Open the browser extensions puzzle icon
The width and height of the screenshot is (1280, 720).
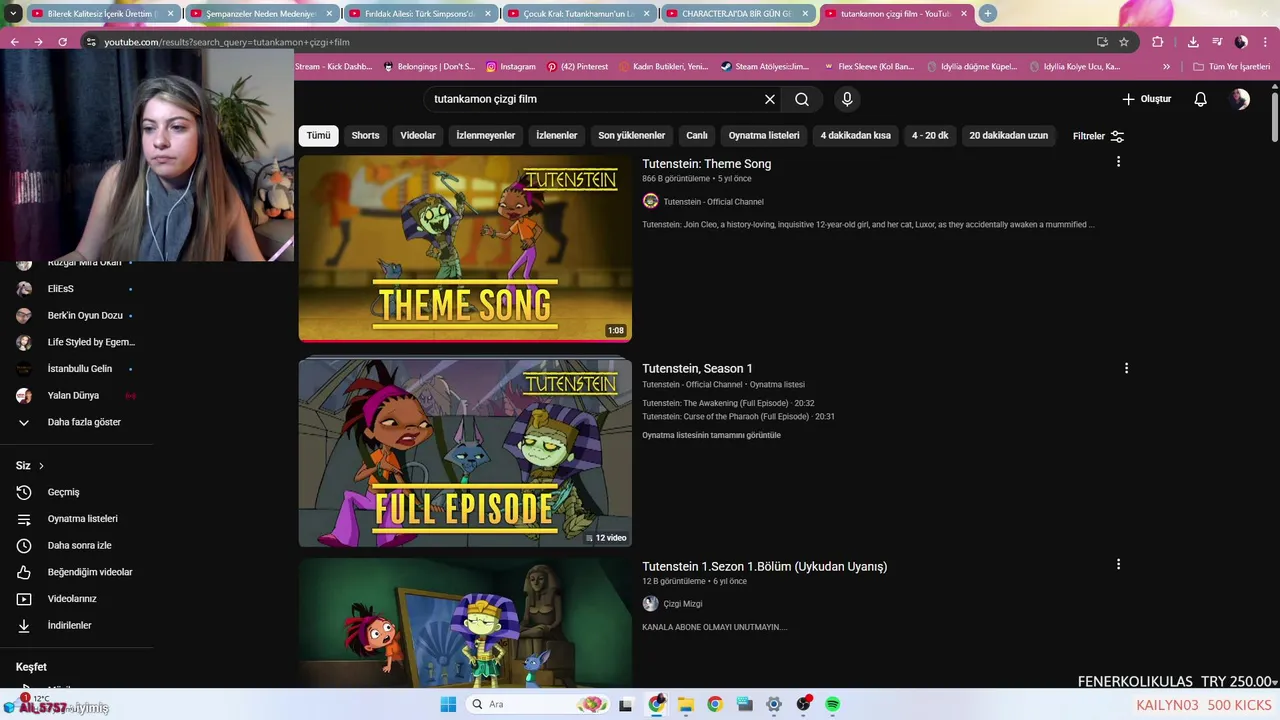[1158, 42]
